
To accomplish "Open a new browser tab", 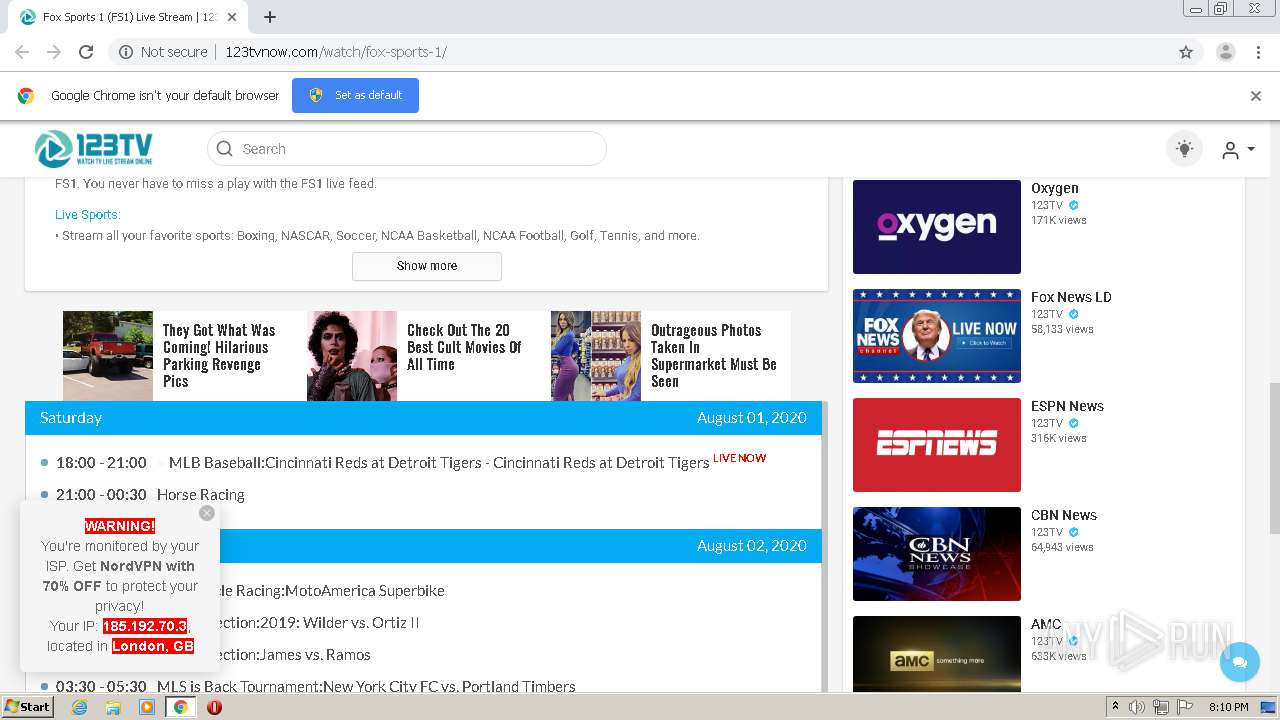I will [x=270, y=17].
